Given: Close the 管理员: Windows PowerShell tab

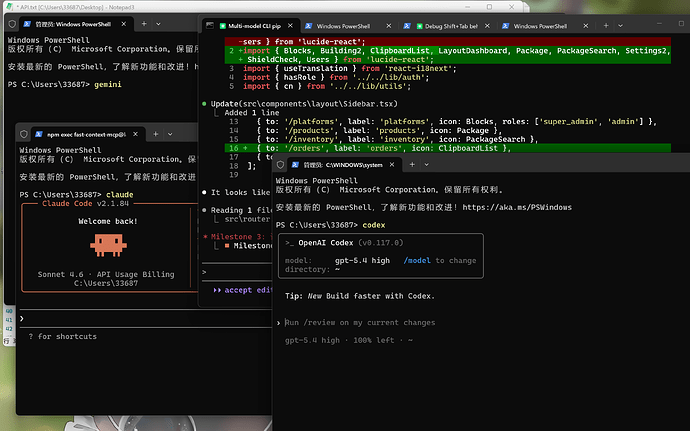Looking at the screenshot, I should click(x=124, y=24).
